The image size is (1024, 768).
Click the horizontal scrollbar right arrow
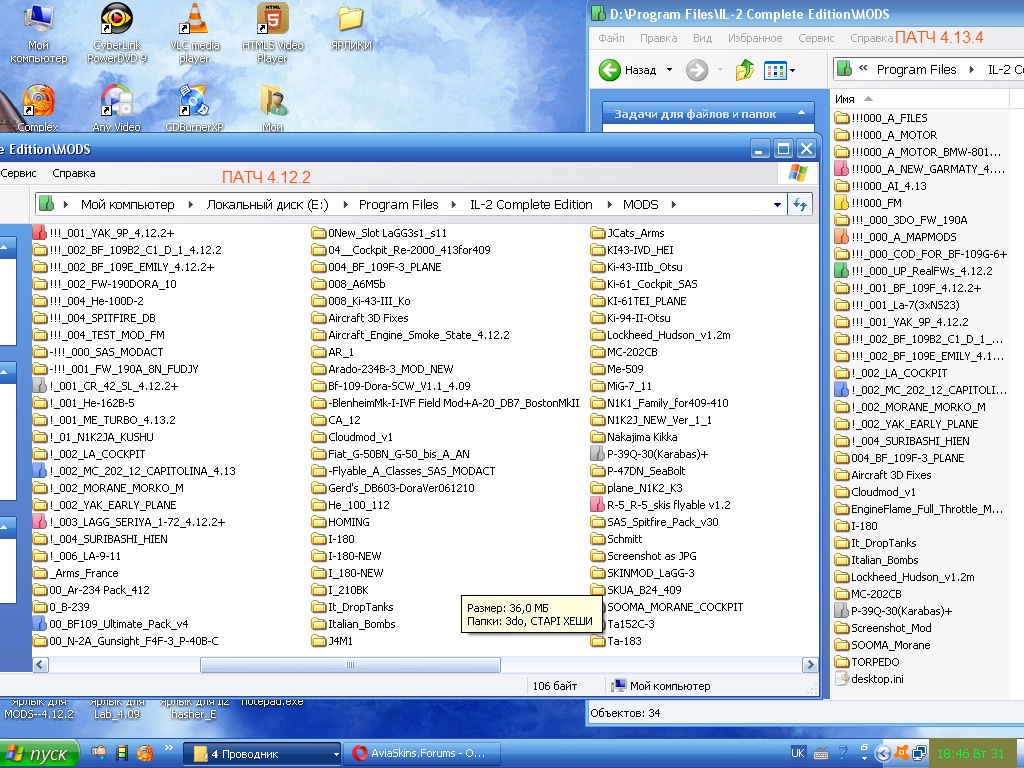point(810,665)
